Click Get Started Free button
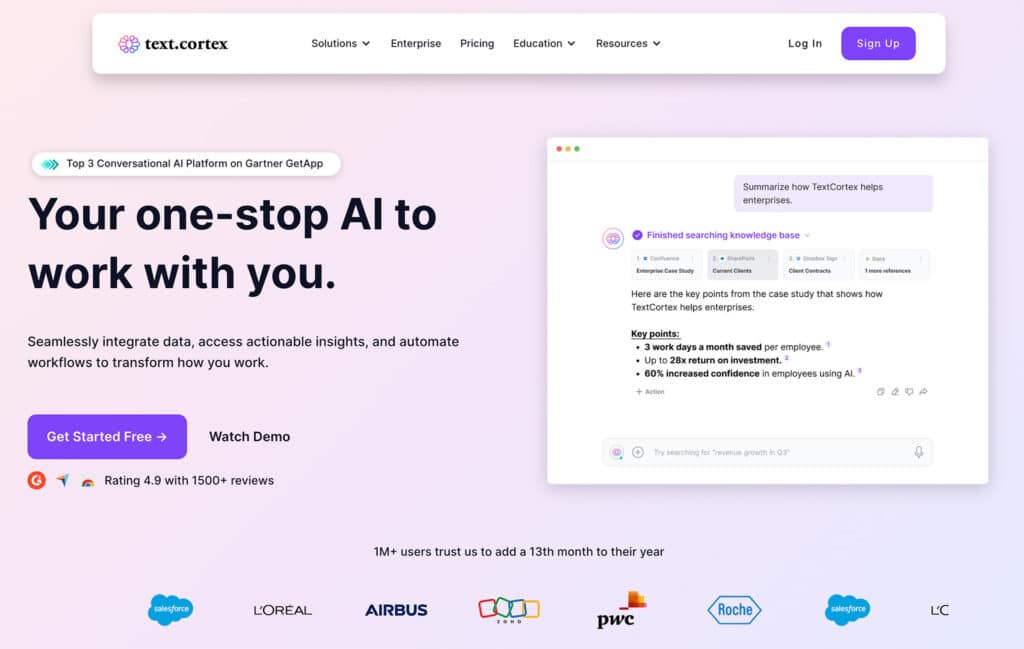 [107, 437]
